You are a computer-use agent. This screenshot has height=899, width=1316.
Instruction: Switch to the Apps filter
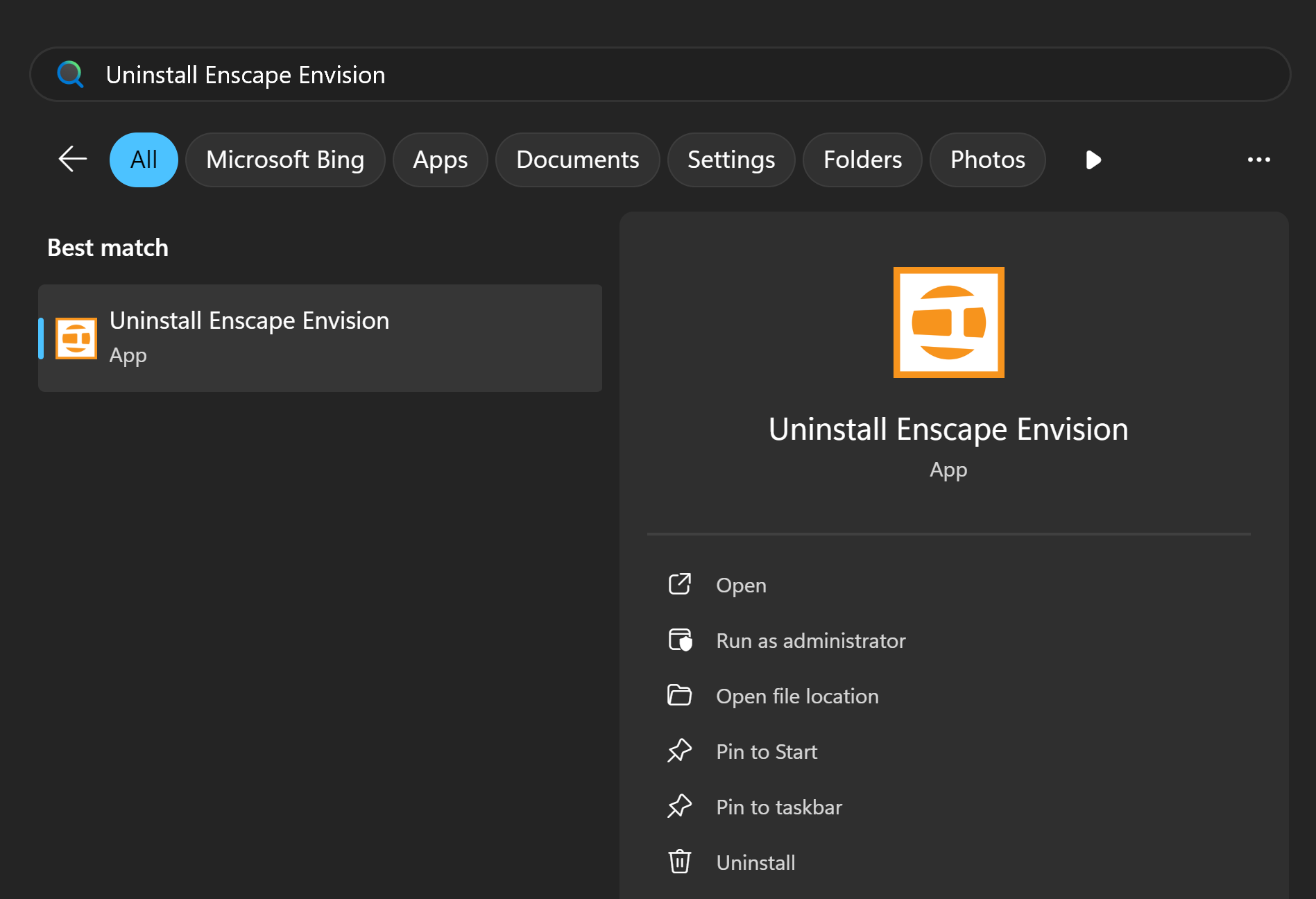pos(441,160)
